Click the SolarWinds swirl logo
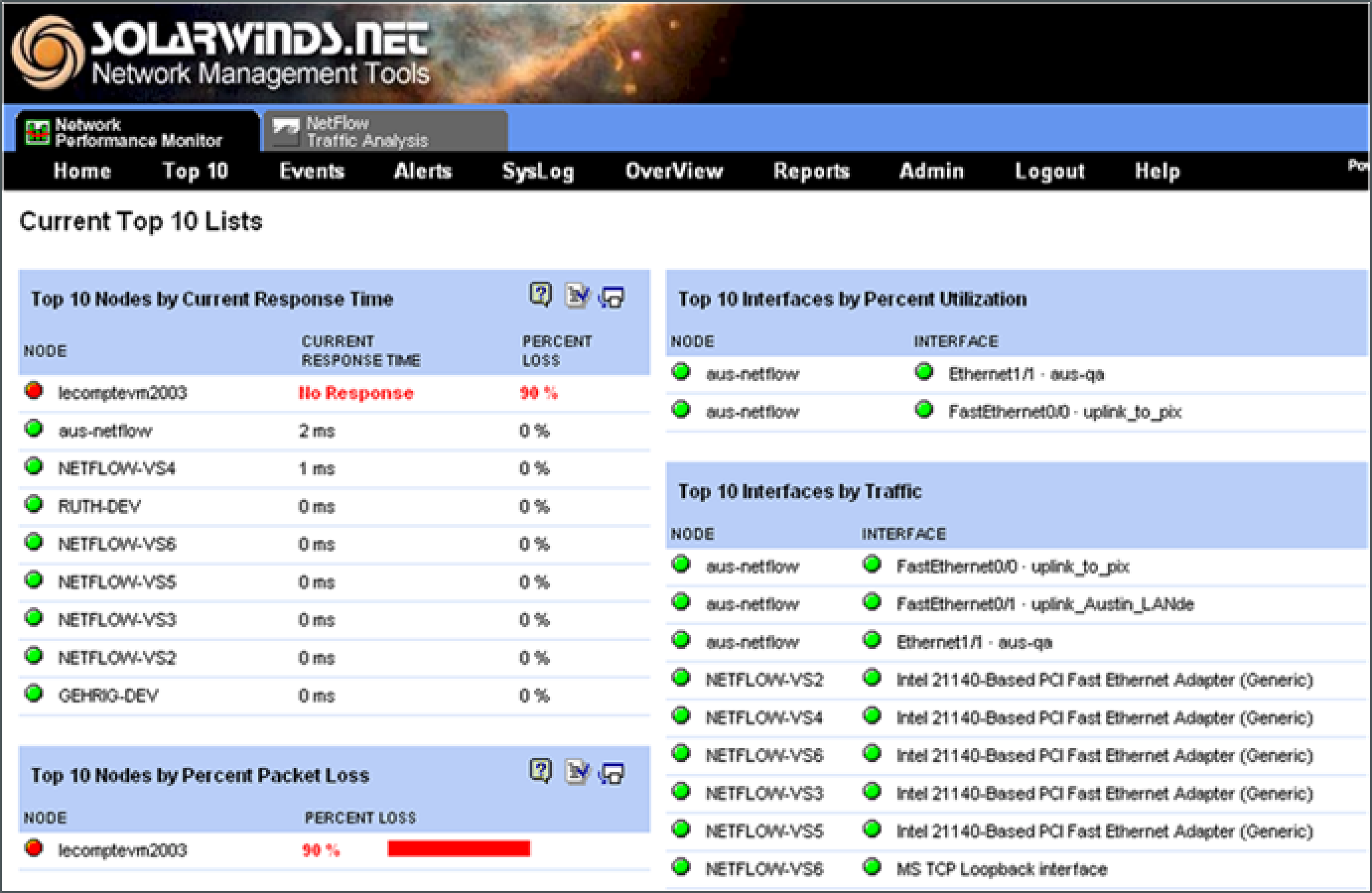 point(48,53)
